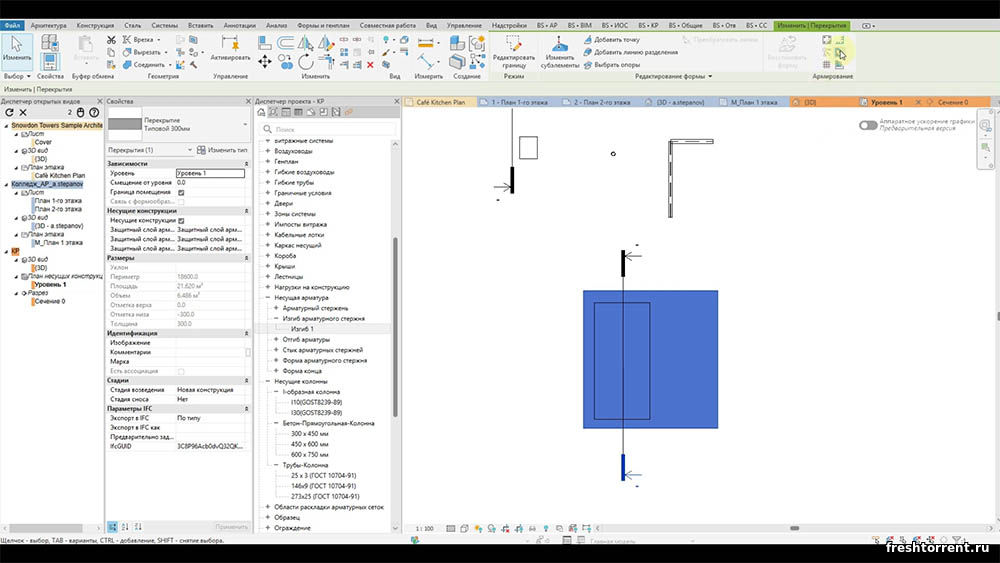Toggle the Граница помещения checkbox

click(x=181, y=192)
